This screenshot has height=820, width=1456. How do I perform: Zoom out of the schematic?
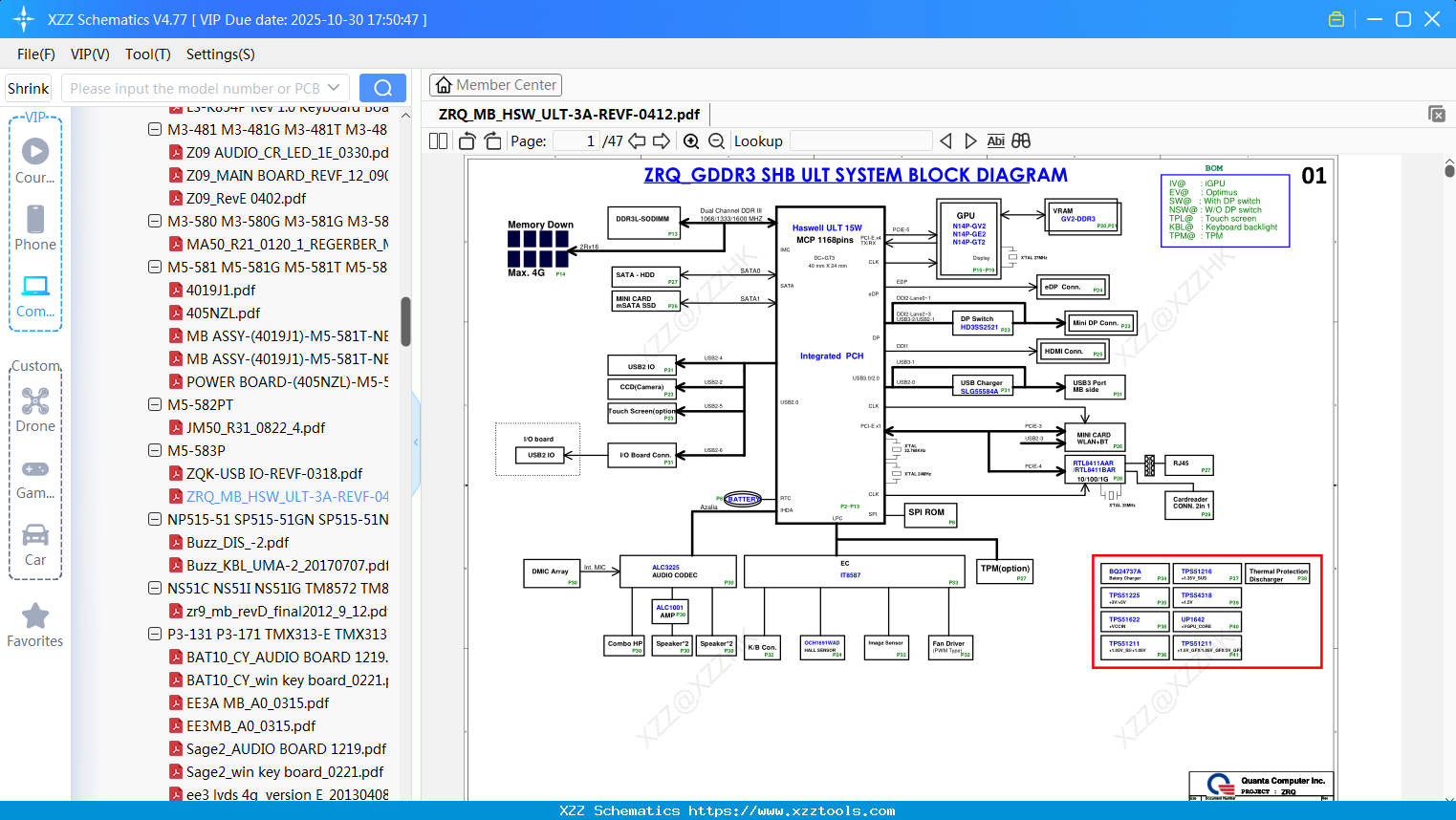[716, 140]
